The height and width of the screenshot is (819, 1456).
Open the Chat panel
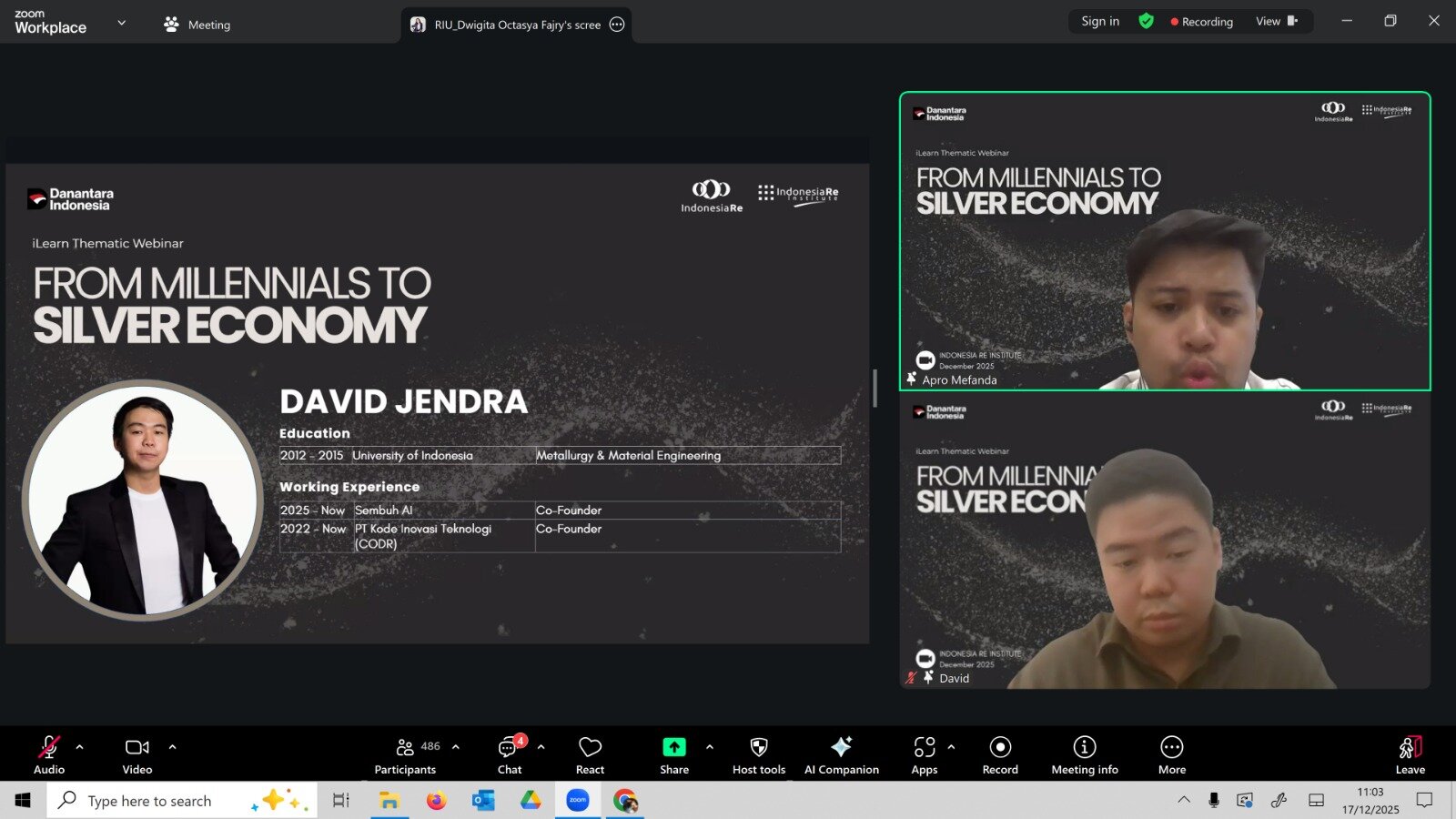click(x=509, y=755)
